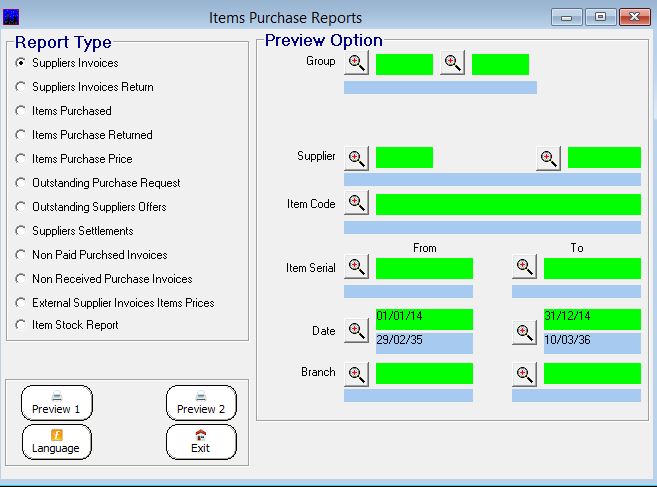Open the Branch To lookup icon

coord(525,374)
